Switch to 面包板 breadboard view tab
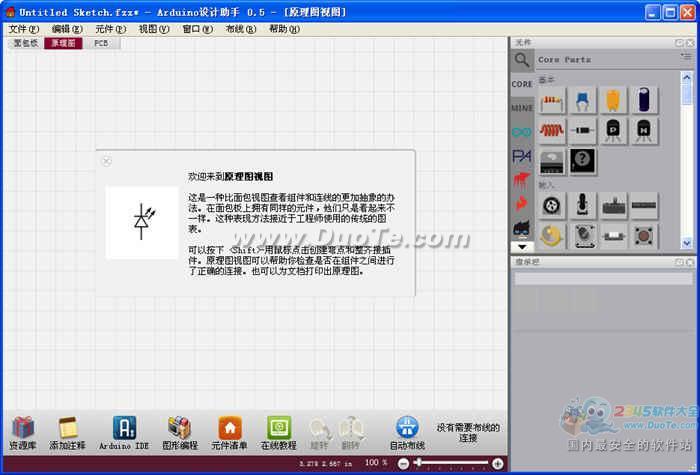Viewport: 700px width, 475px height. click(25, 43)
